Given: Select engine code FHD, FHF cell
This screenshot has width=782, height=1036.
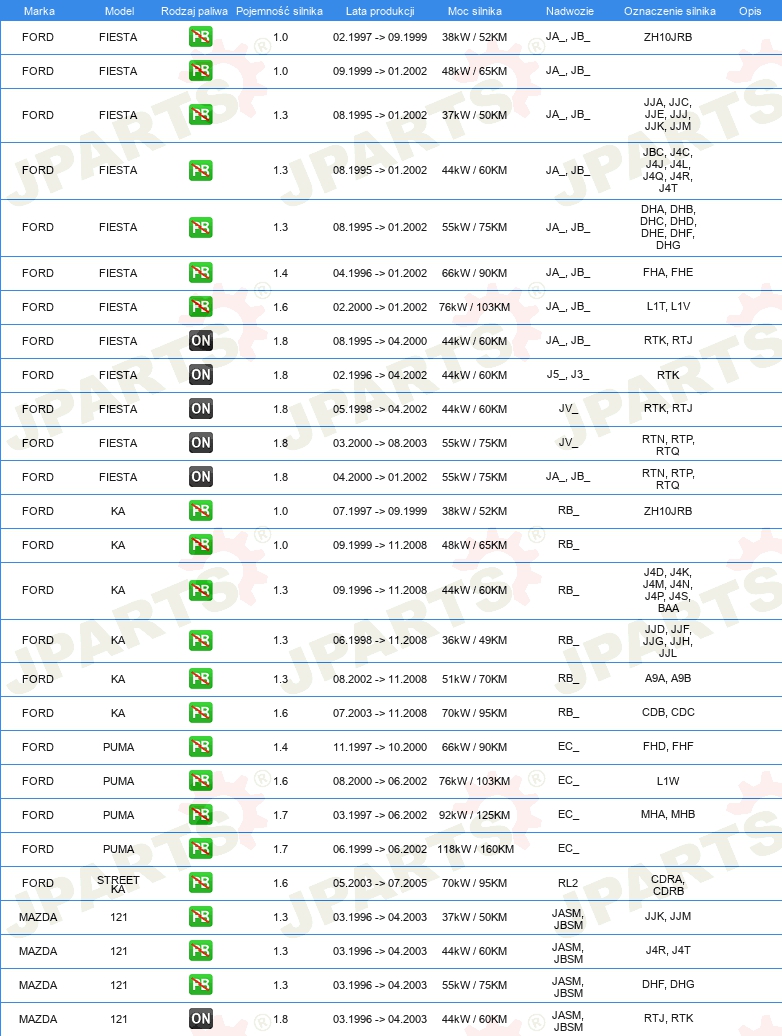Looking at the screenshot, I should [x=668, y=747].
